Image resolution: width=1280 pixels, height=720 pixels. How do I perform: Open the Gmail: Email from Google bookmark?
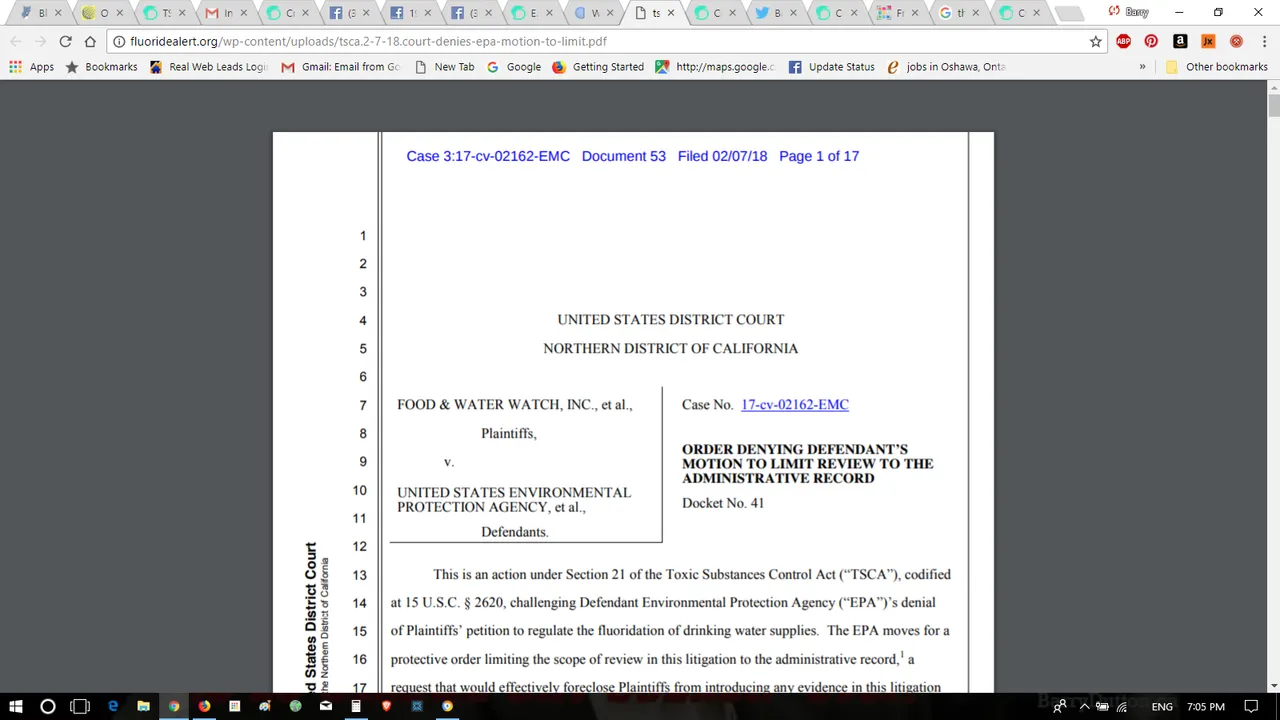341,67
